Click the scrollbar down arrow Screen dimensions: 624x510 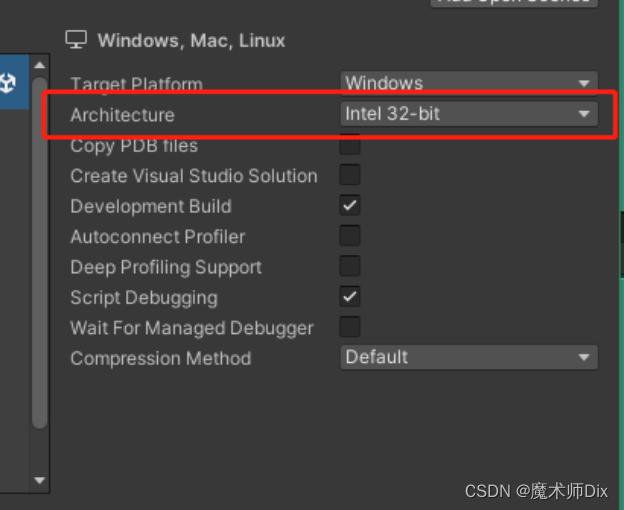pos(39,480)
